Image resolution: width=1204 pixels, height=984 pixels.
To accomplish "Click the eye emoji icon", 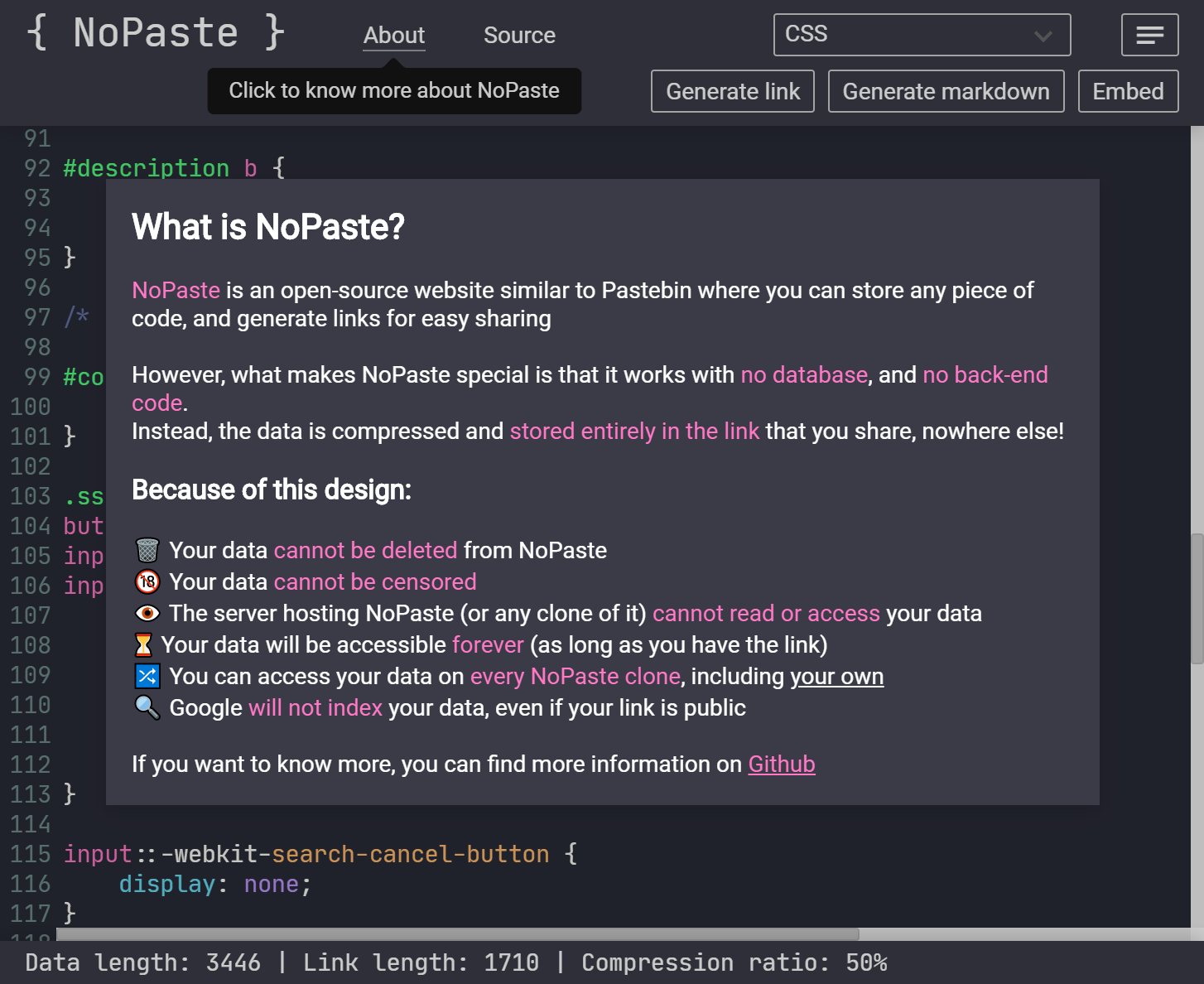I will [x=147, y=613].
